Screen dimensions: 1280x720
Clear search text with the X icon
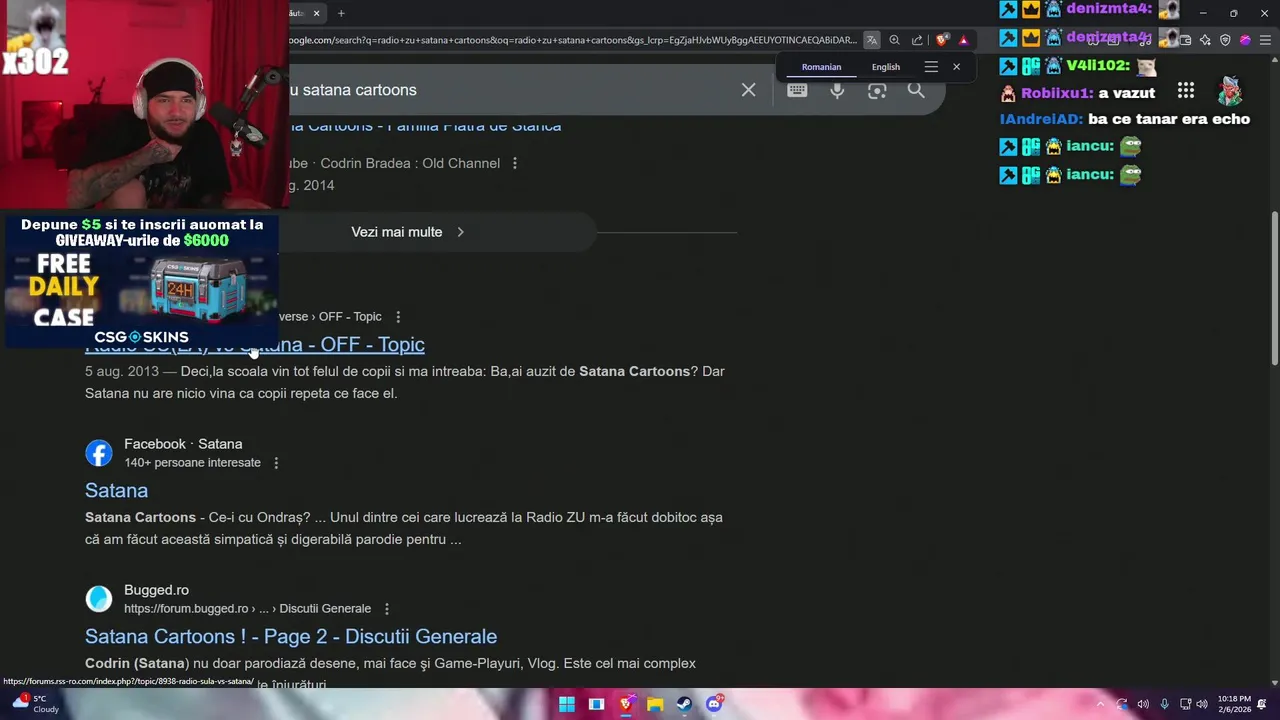click(748, 90)
